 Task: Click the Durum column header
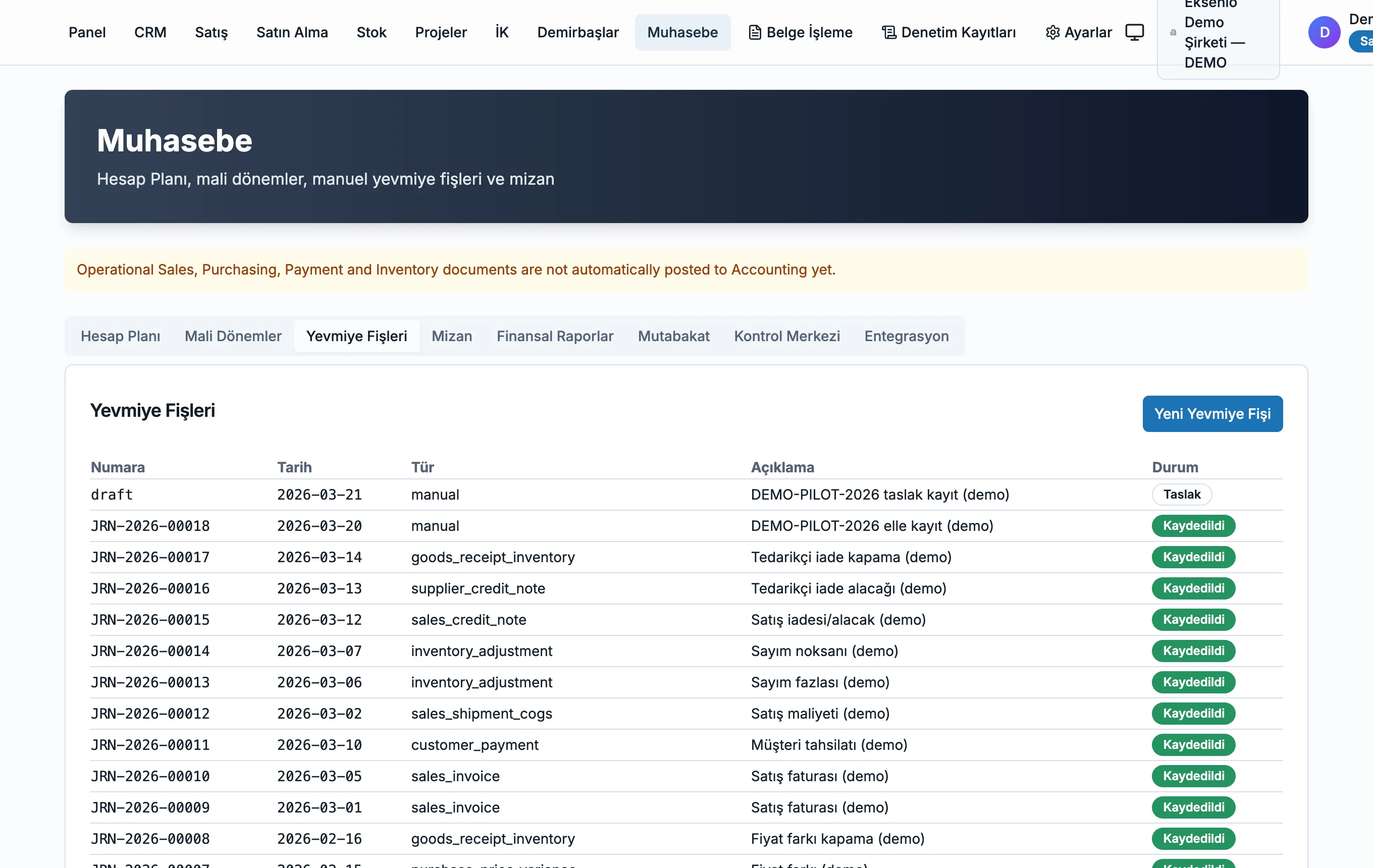(x=1175, y=467)
